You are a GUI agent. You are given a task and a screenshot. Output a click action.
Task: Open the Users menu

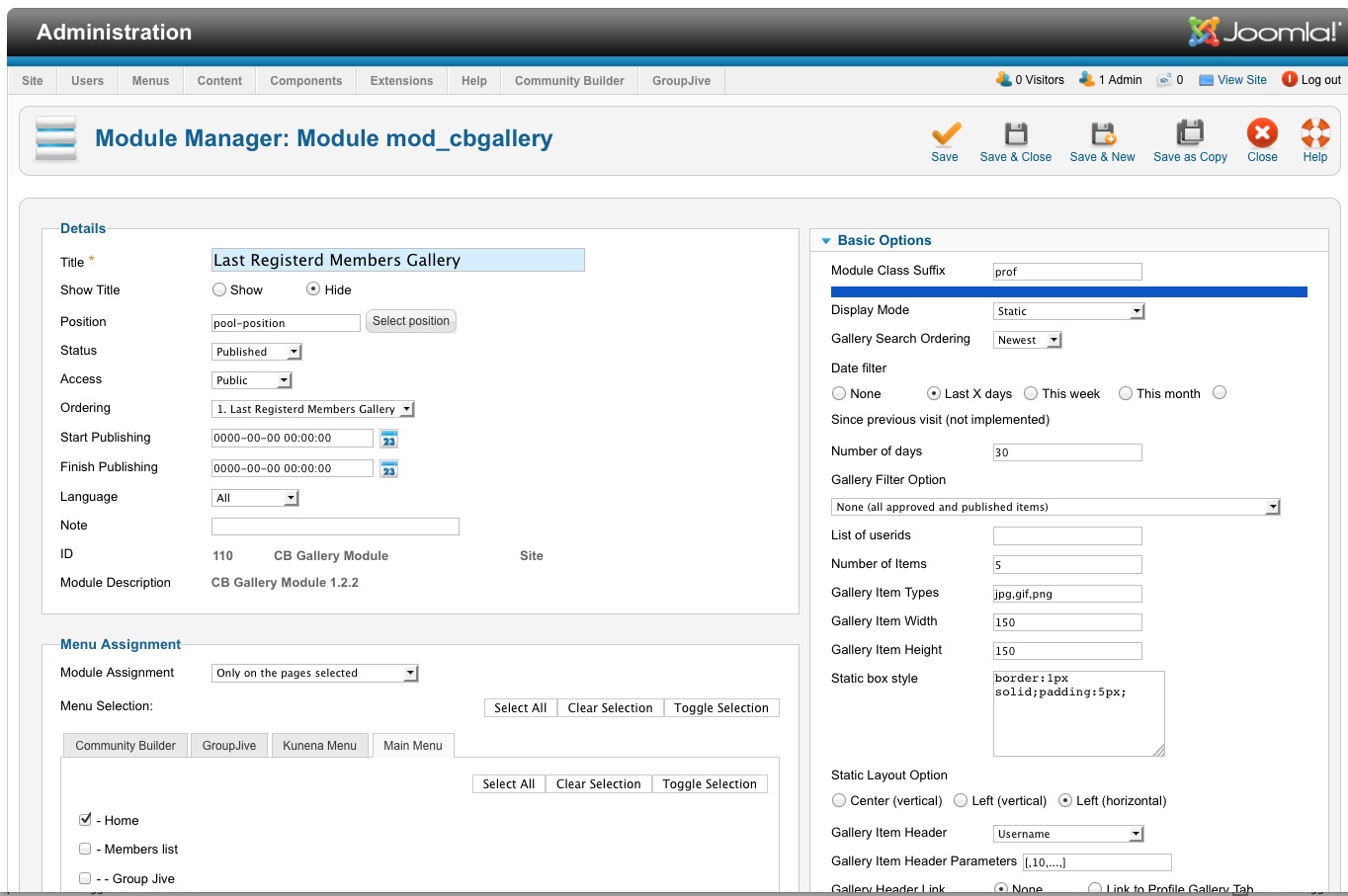[x=87, y=81]
